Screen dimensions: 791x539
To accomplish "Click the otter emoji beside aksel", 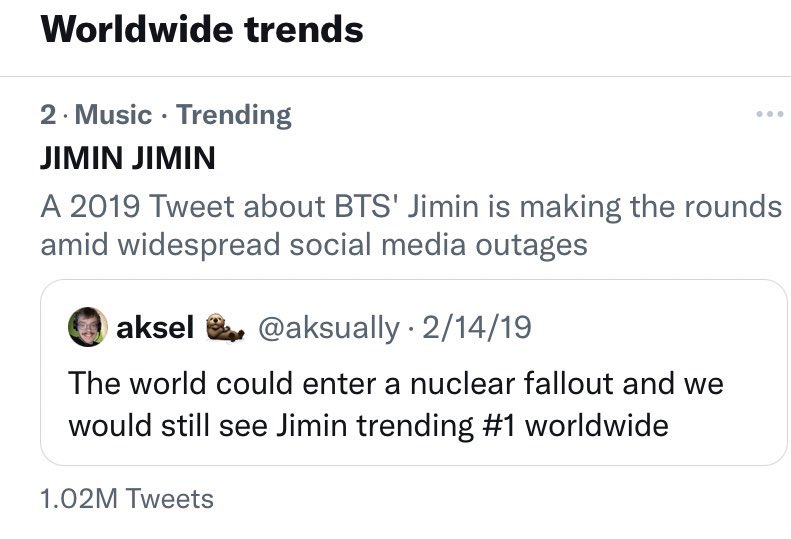I will [225, 327].
